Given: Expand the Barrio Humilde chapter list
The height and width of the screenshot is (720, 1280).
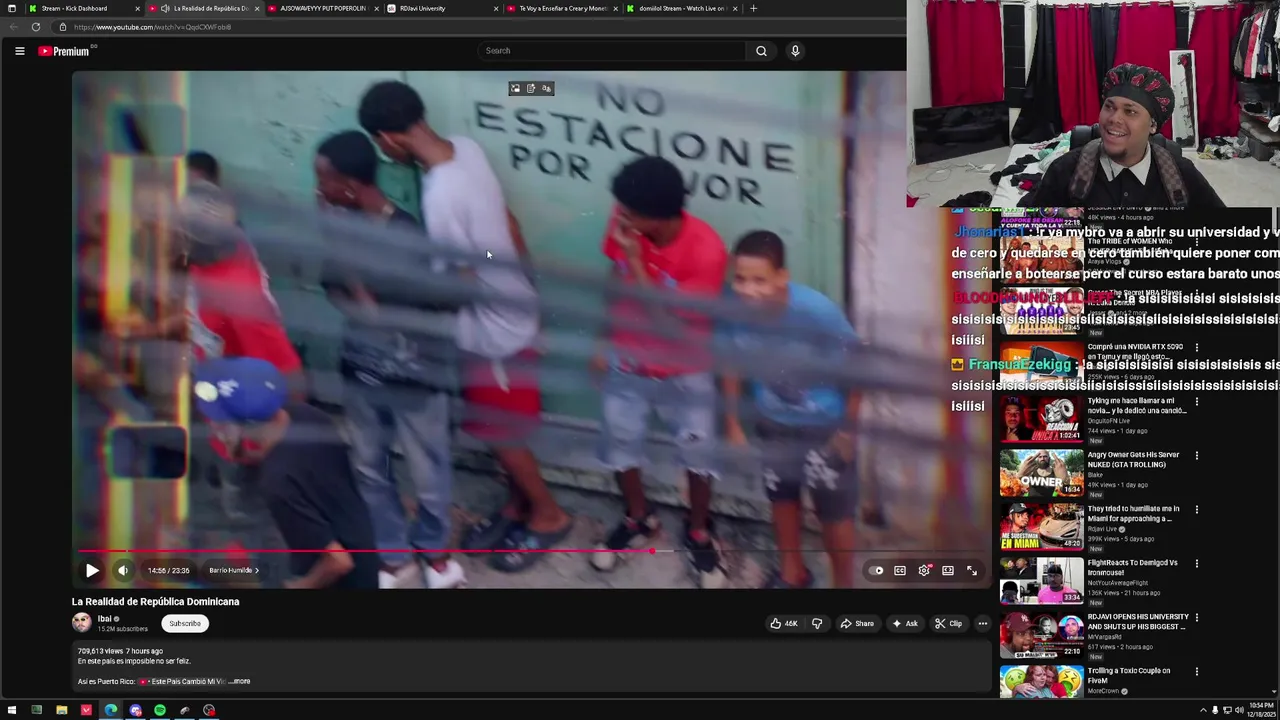Looking at the screenshot, I should coord(234,571).
